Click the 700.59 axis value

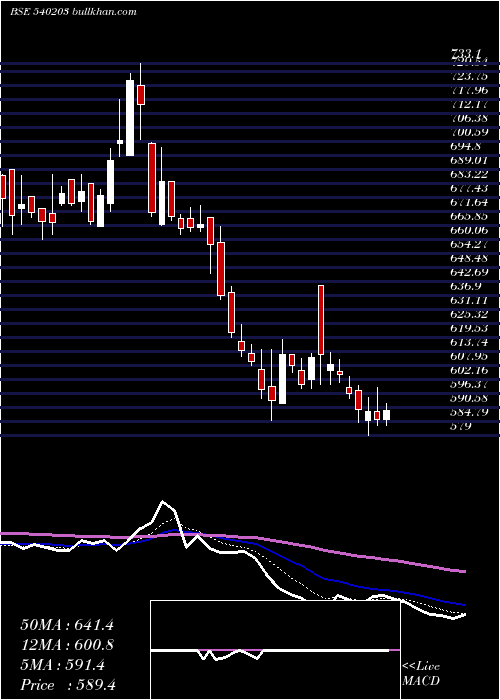(469, 132)
